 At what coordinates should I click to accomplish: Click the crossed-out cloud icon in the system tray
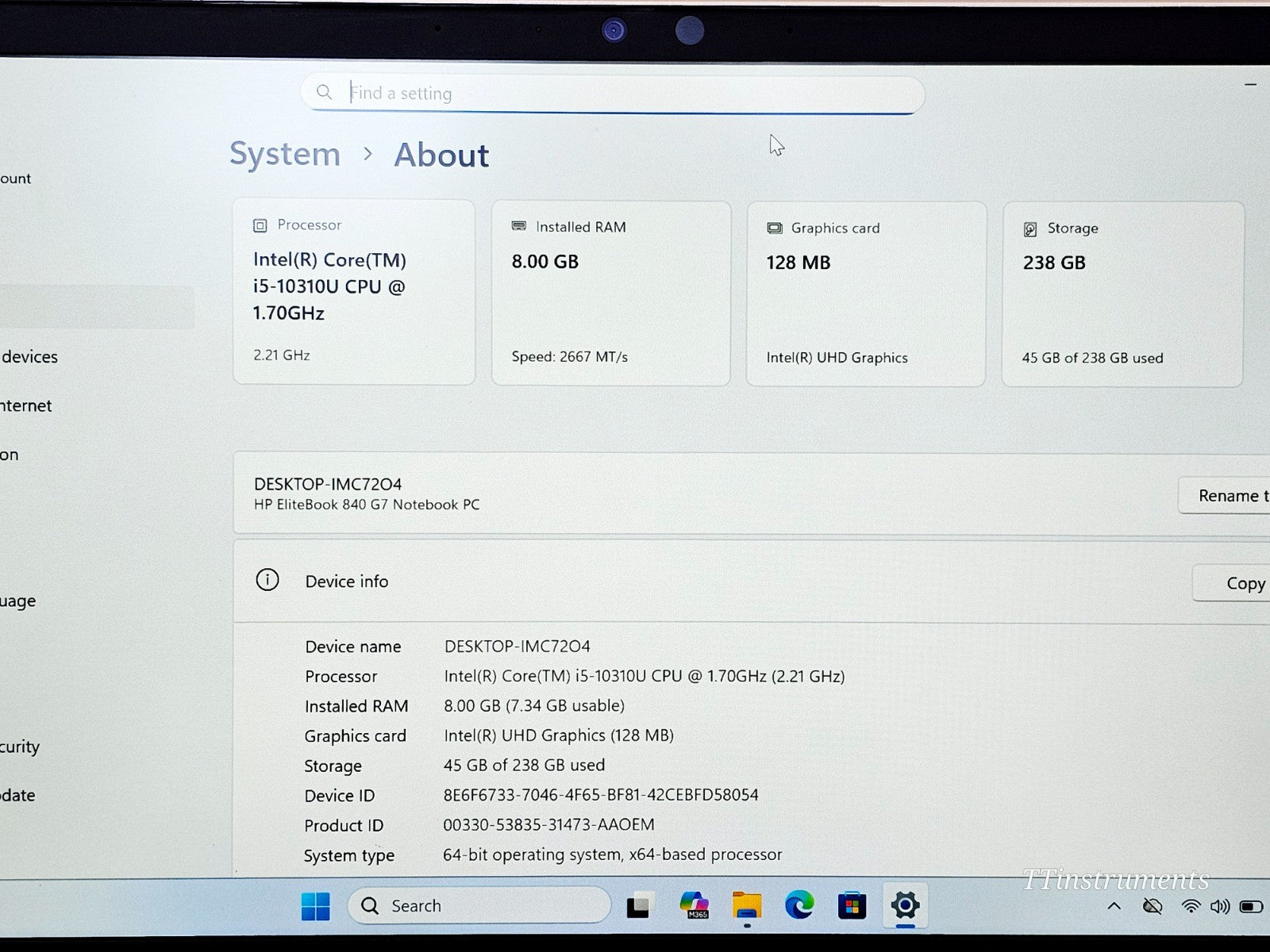[1153, 906]
